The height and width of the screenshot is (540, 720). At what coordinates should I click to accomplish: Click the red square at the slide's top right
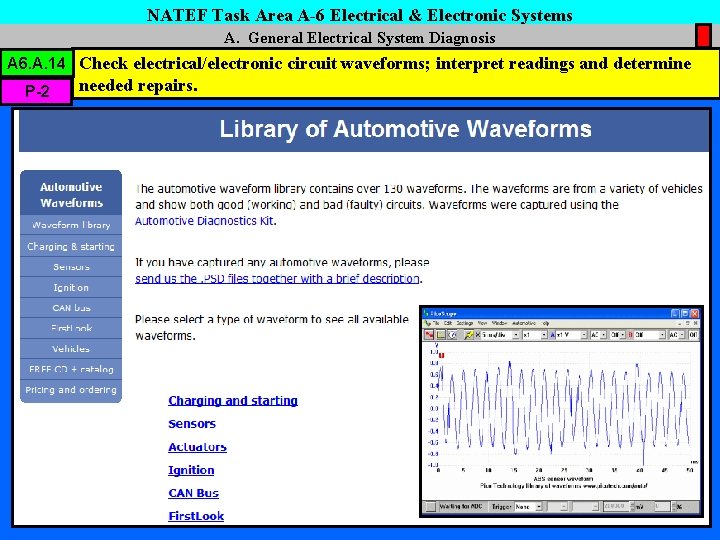[703, 36]
